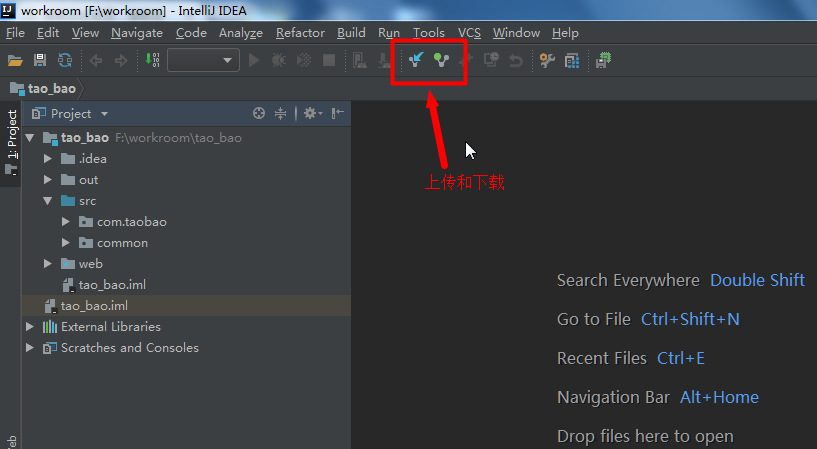Viewport: 817px width, 449px height.
Task: Open the run configuration combo box
Action: [x=203, y=60]
